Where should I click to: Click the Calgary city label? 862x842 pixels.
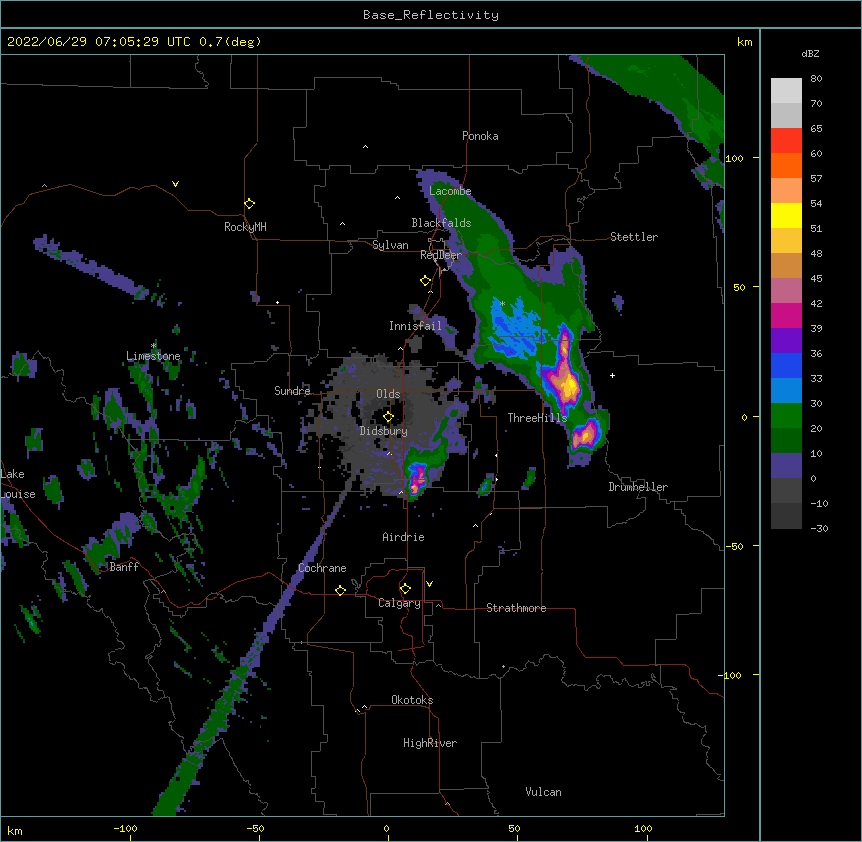click(x=399, y=603)
